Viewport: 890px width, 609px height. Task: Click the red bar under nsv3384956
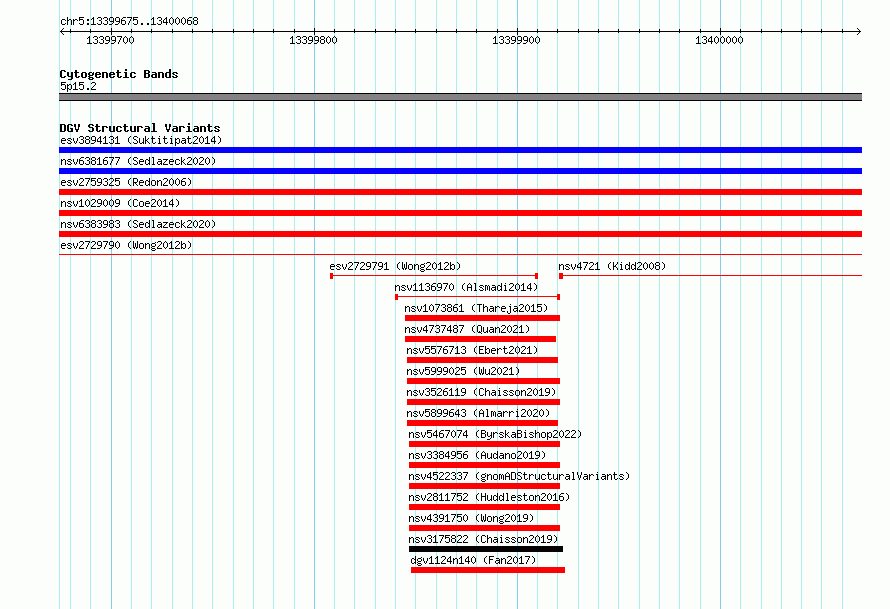click(484, 465)
